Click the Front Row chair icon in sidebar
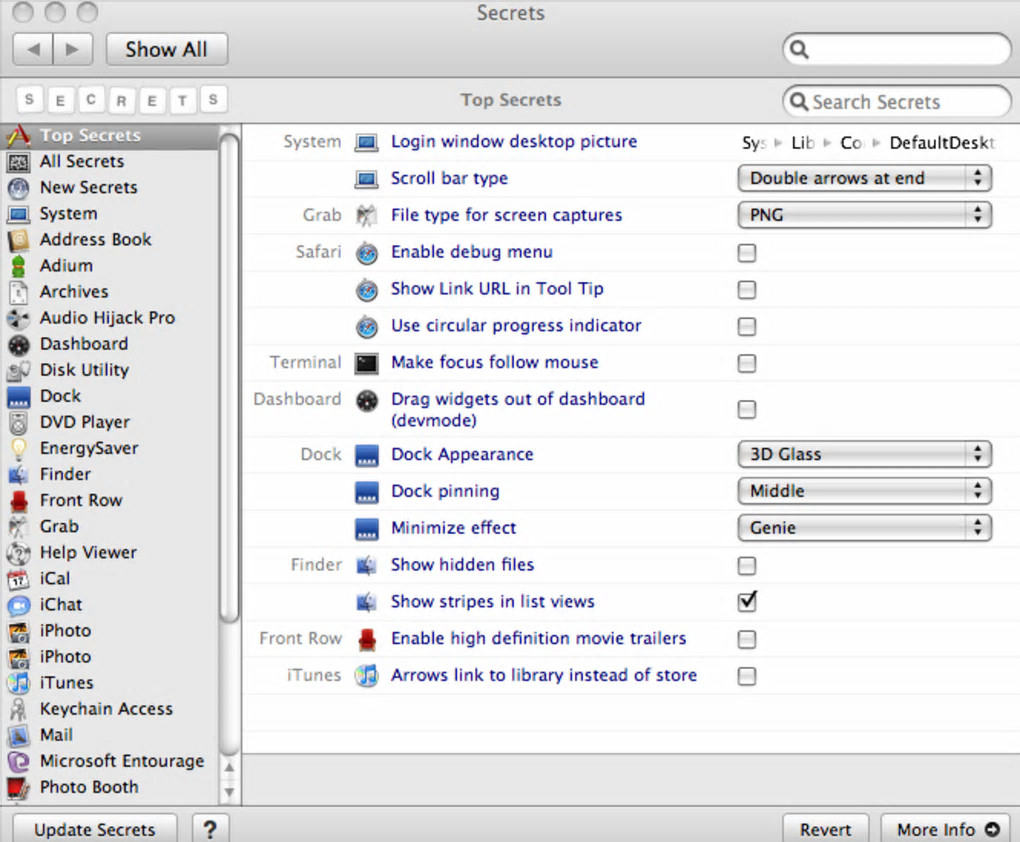The width and height of the screenshot is (1020, 842). (x=18, y=500)
